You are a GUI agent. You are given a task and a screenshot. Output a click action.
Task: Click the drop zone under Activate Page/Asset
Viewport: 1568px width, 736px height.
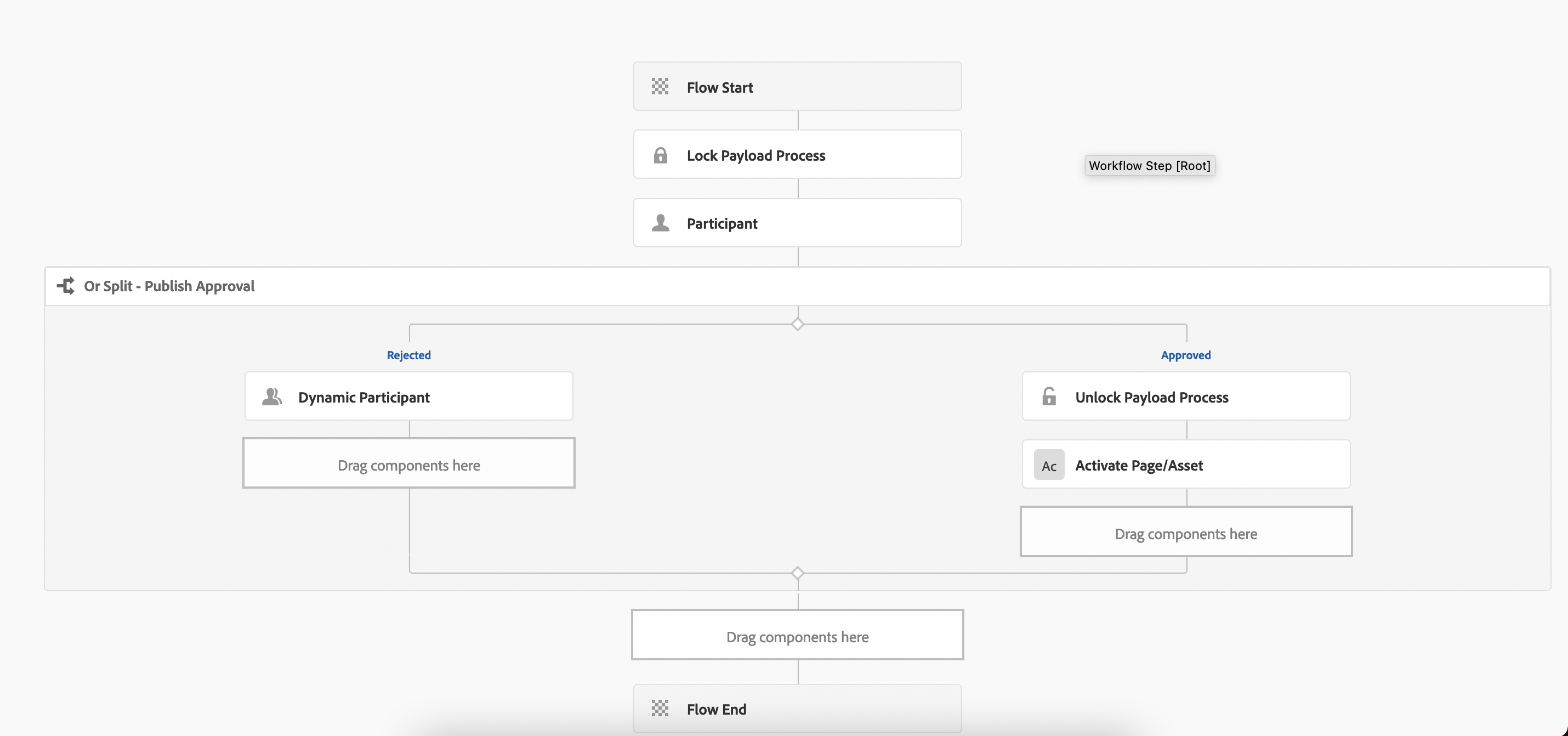point(1185,532)
